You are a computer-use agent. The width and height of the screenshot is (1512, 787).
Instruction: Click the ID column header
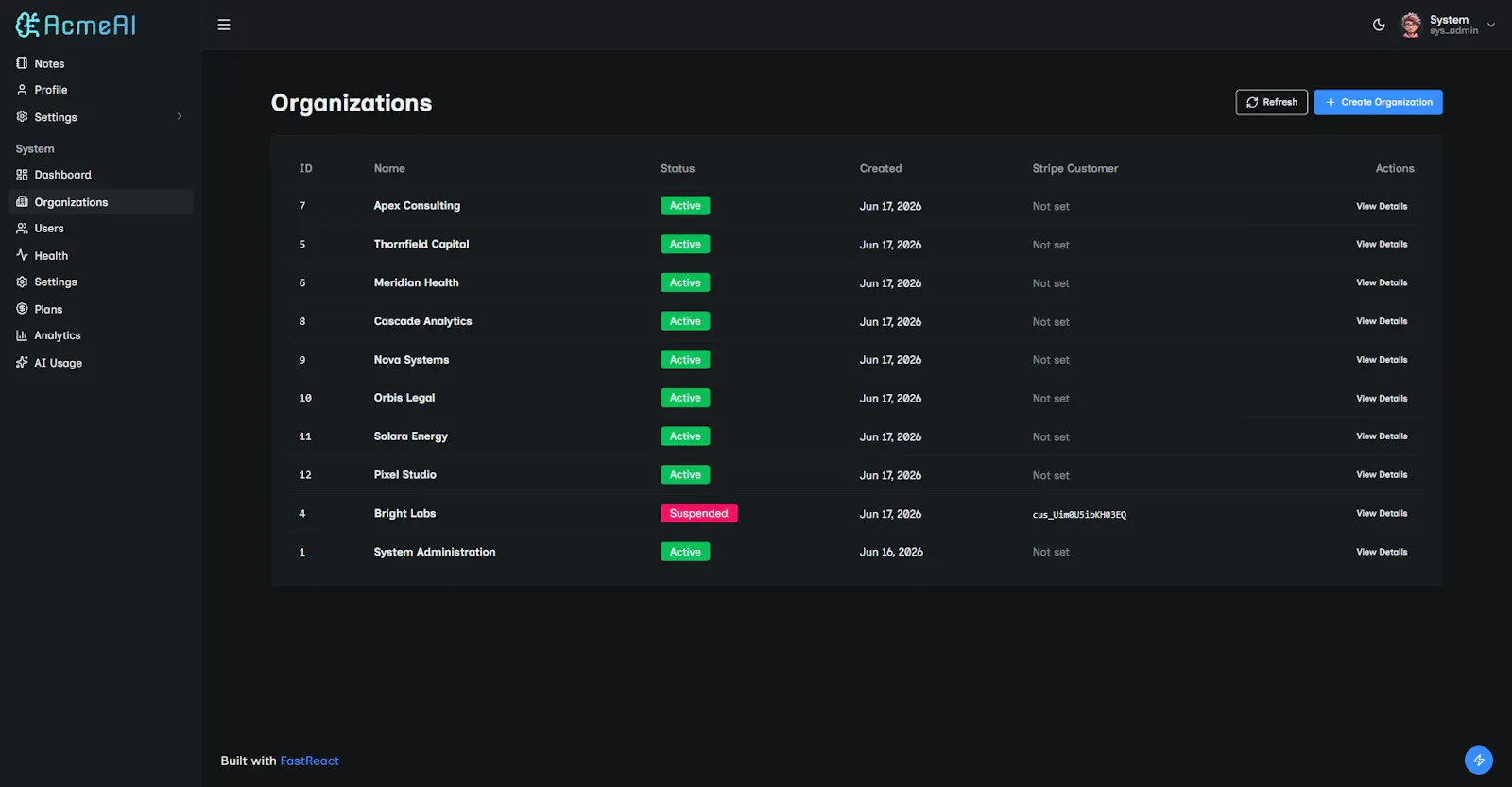tap(305, 168)
